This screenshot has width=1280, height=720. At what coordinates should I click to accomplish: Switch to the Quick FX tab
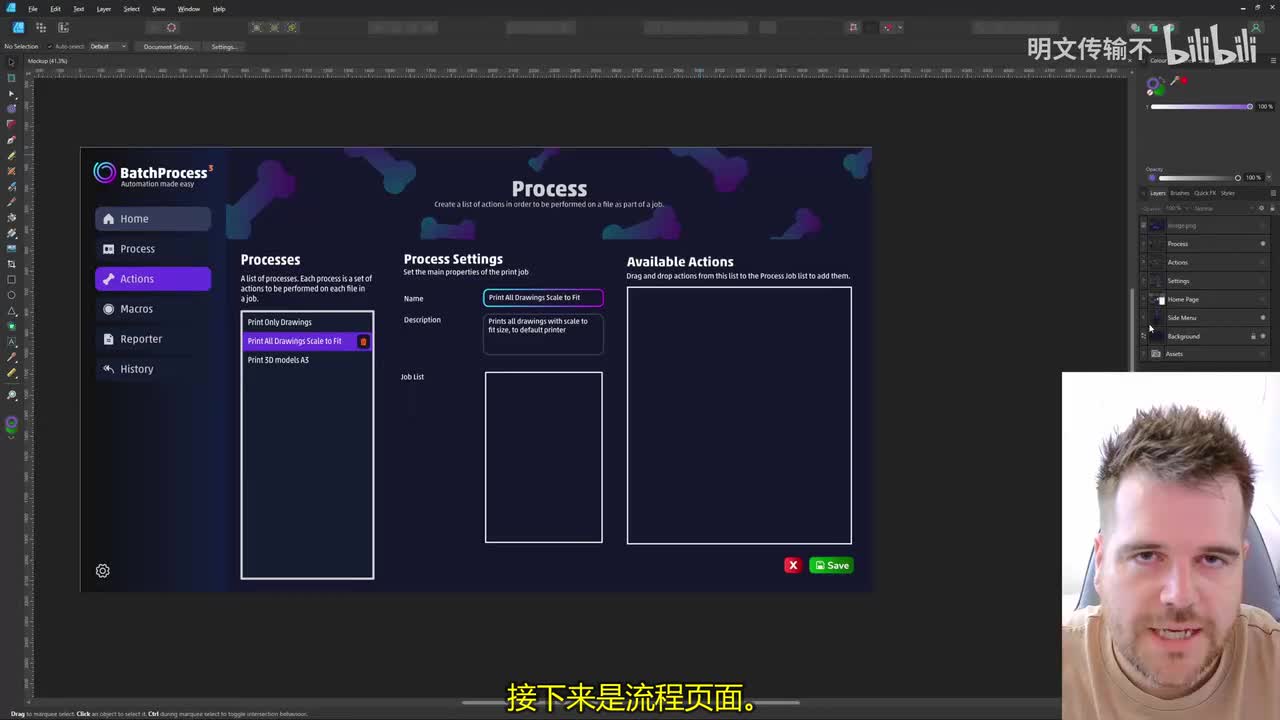(1205, 193)
